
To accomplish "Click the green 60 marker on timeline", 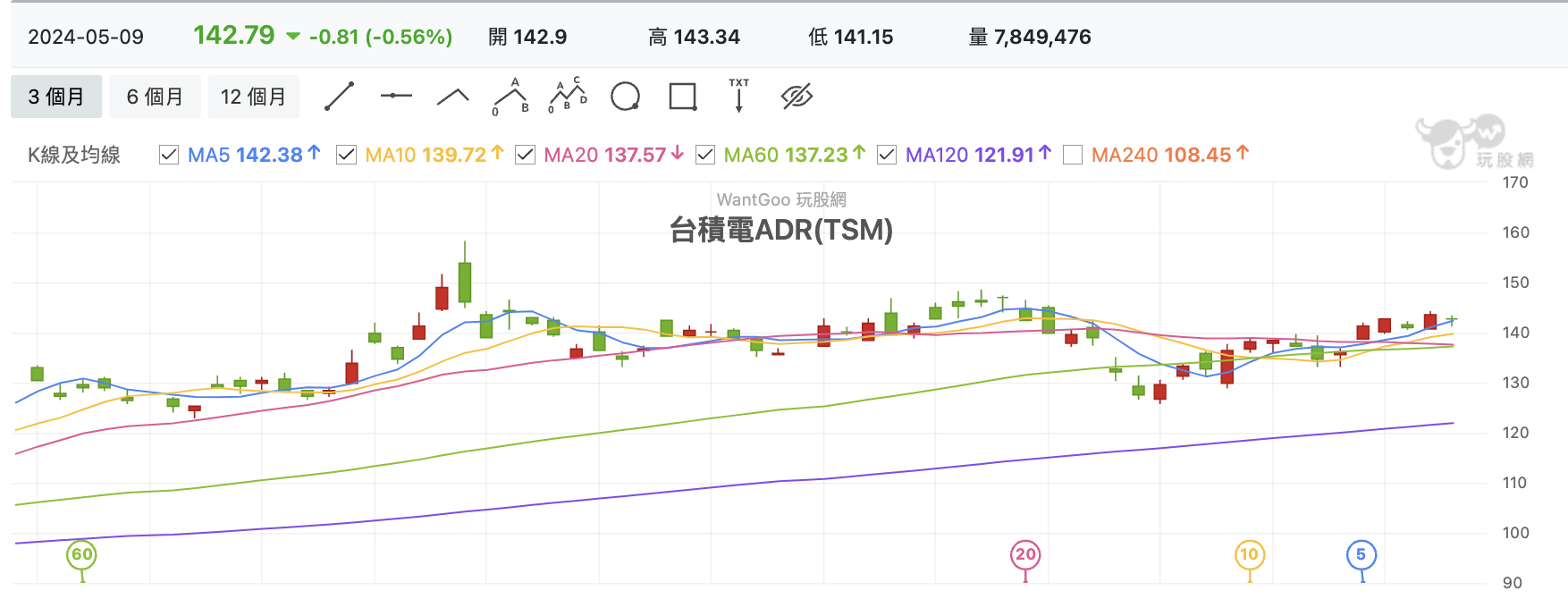I will [x=81, y=554].
